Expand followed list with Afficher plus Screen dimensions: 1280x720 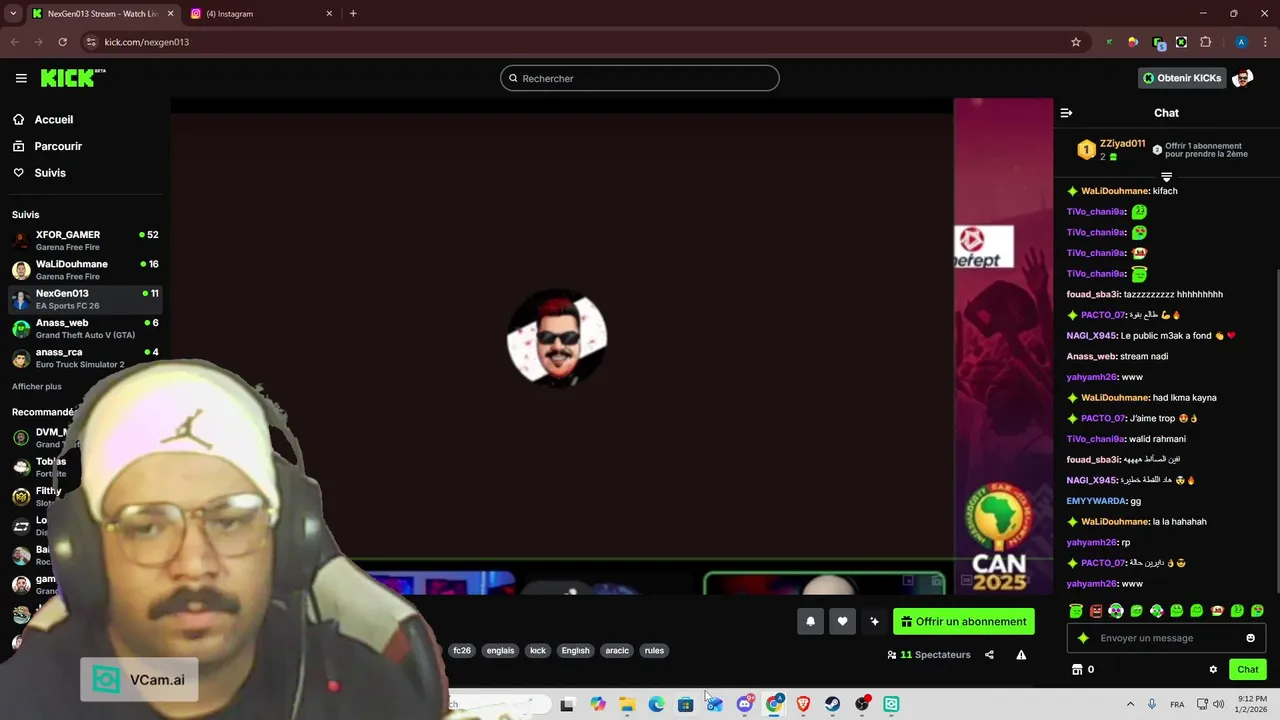(x=37, y=386)
